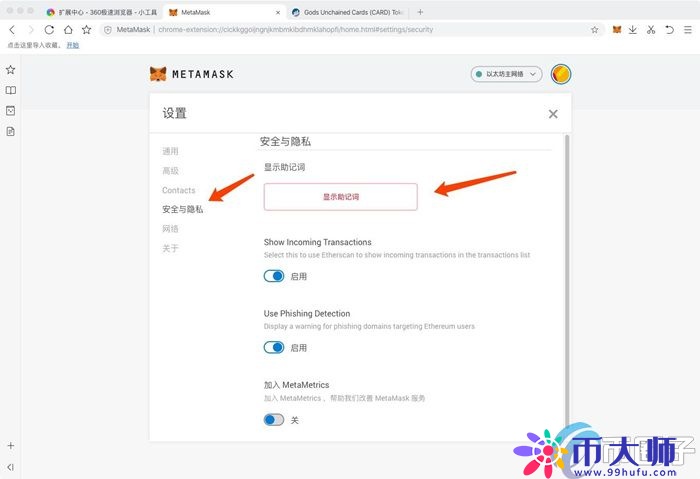The image size is (700, 479).
Task: Click the sidebar plus add icon
Action: (11, 446)
